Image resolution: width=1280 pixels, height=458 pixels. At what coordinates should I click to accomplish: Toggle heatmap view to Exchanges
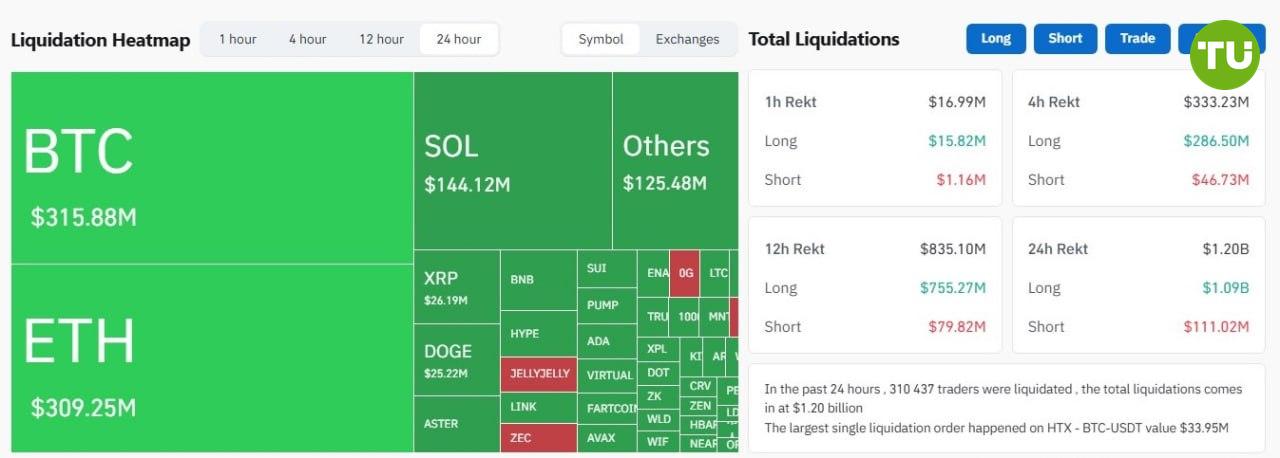click(x=687, y=39)
